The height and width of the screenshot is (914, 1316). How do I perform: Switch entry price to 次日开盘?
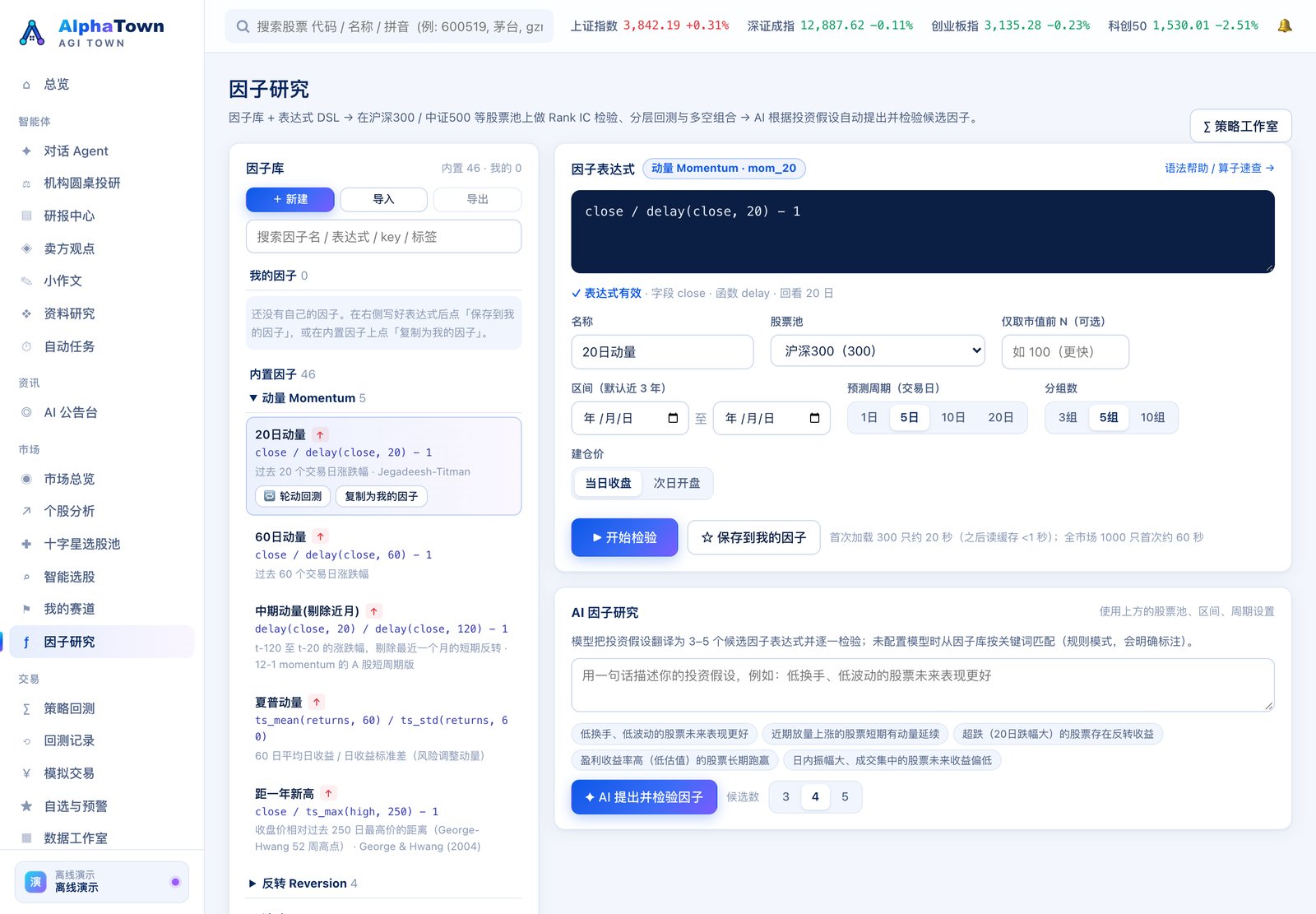click(677, 483)
